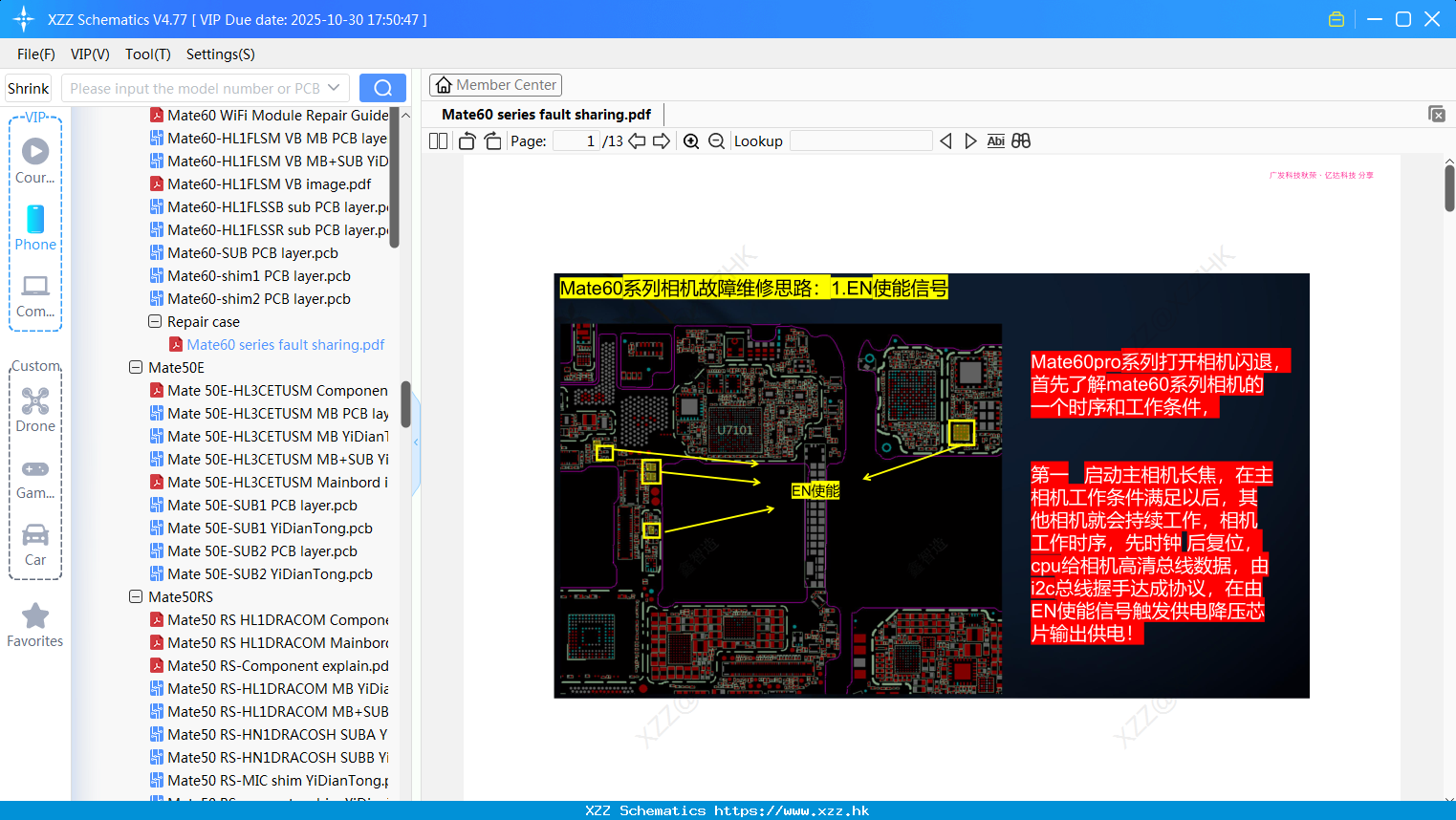Click the yellow toolbox icon in title bar
The height and width of the screenshot is (820, 1456).
[x=1336, y=19]
